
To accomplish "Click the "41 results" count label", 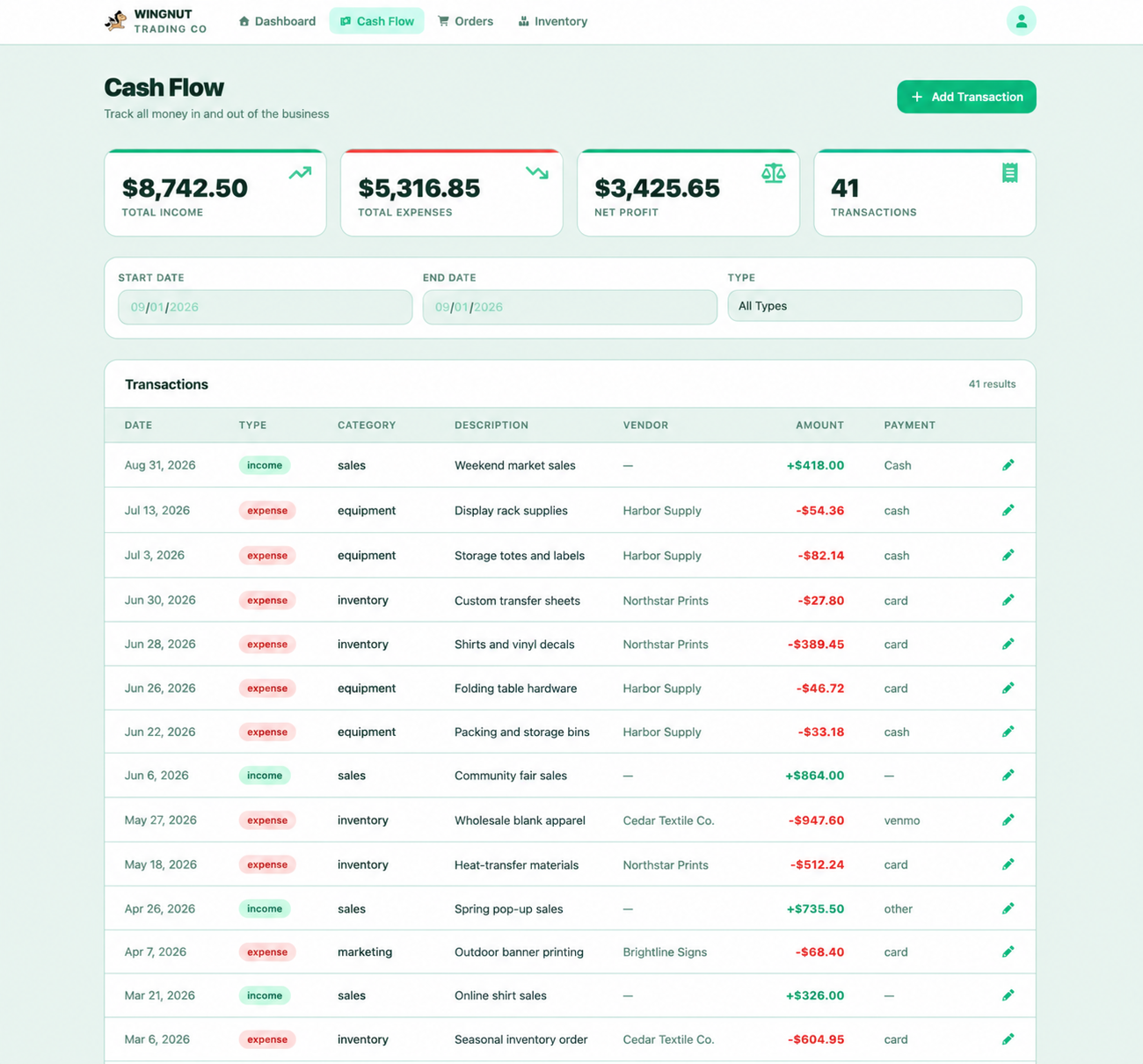I will point(992,384).
